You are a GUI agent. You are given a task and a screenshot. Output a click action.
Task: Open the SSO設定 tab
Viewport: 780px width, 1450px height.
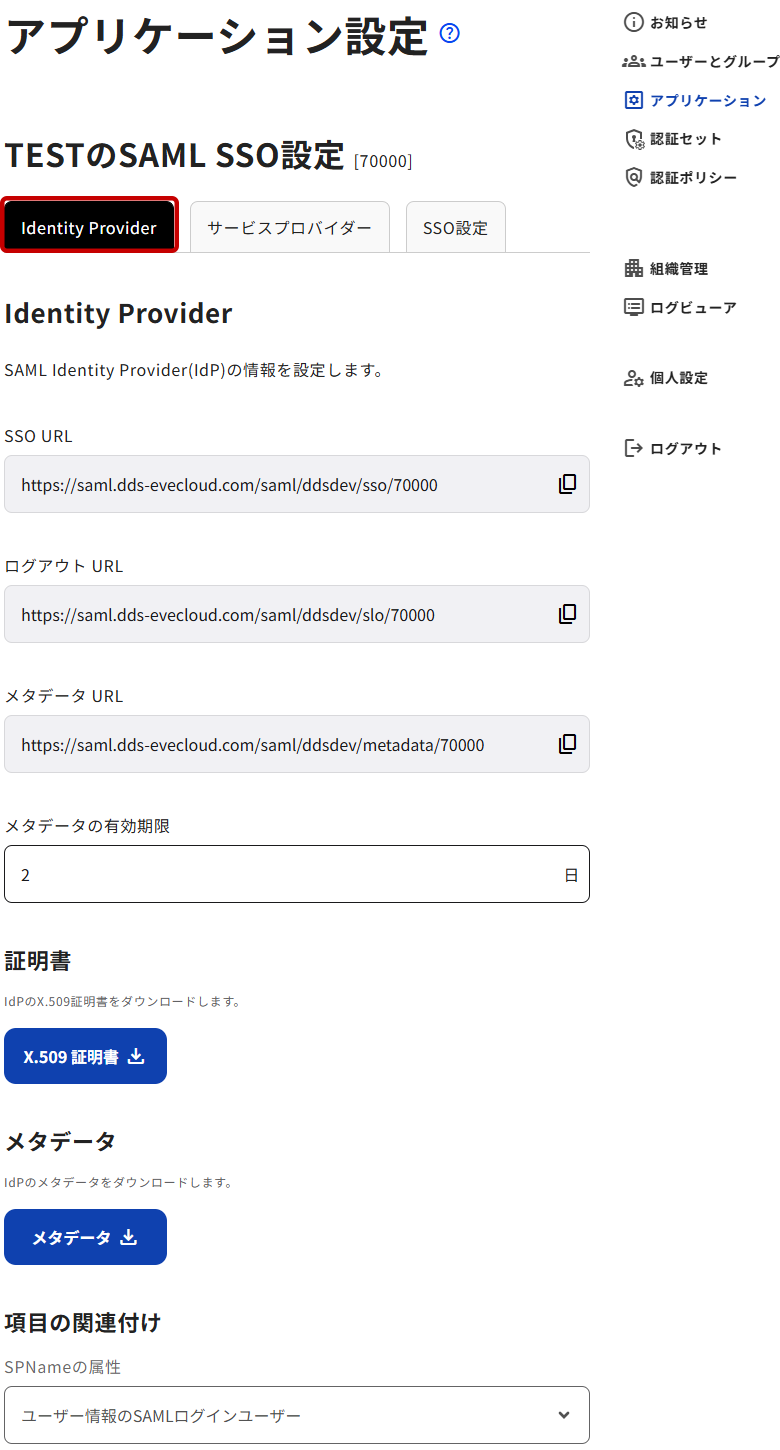coord(455,227)
